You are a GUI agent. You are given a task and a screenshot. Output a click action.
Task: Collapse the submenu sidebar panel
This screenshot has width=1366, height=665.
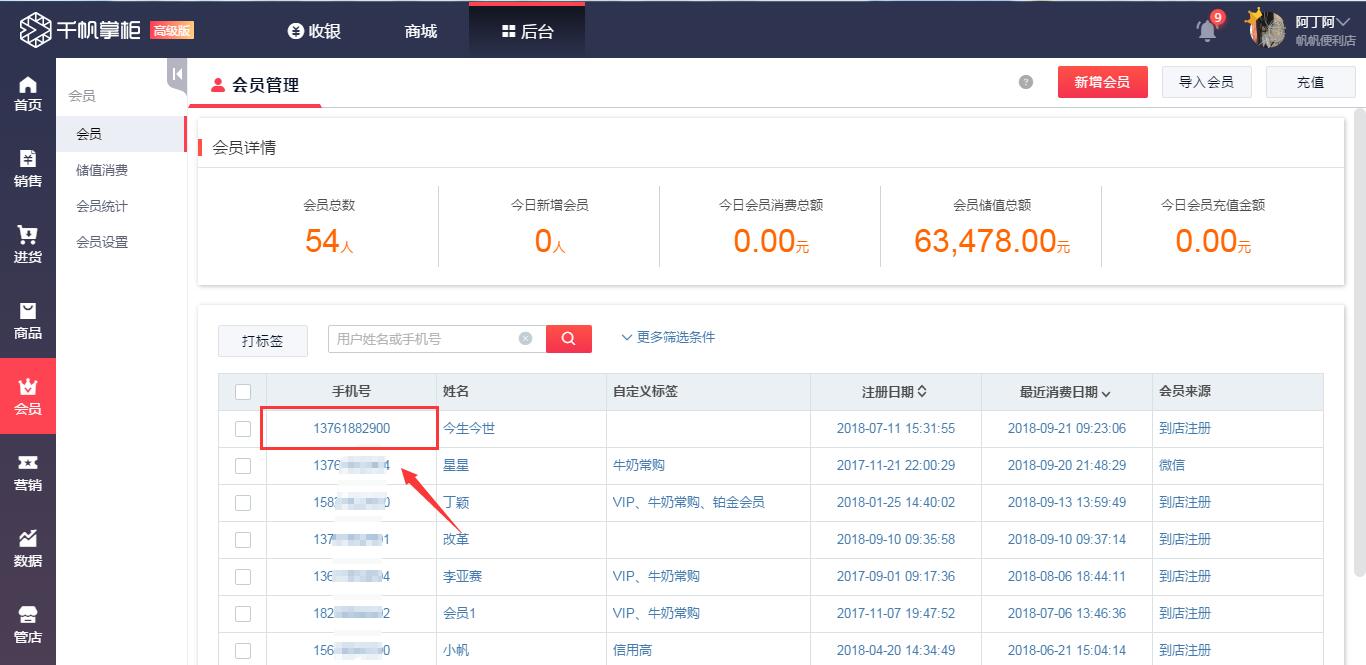pyautogui.click(x=177, y=74)
